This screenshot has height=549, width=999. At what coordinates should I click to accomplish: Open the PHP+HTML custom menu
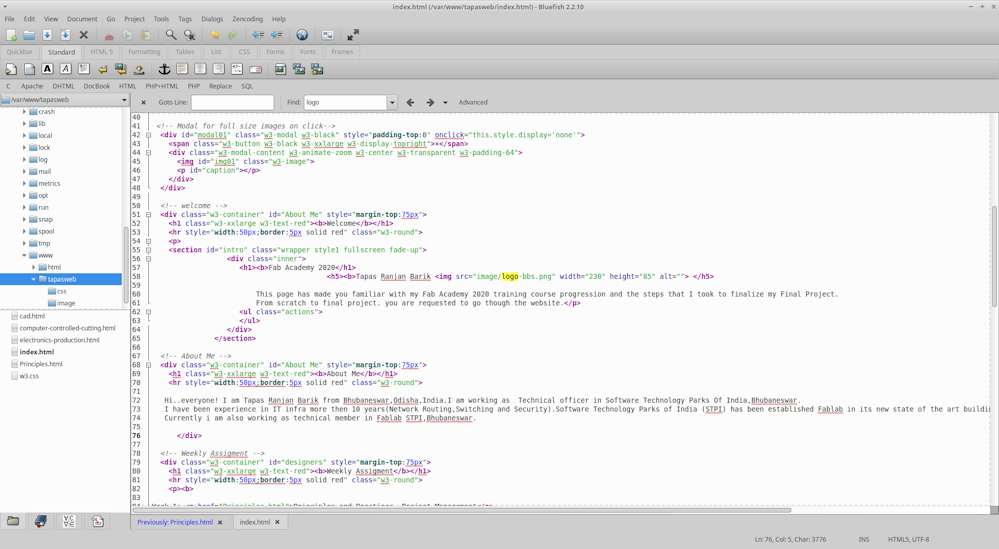tap(162, 86)
